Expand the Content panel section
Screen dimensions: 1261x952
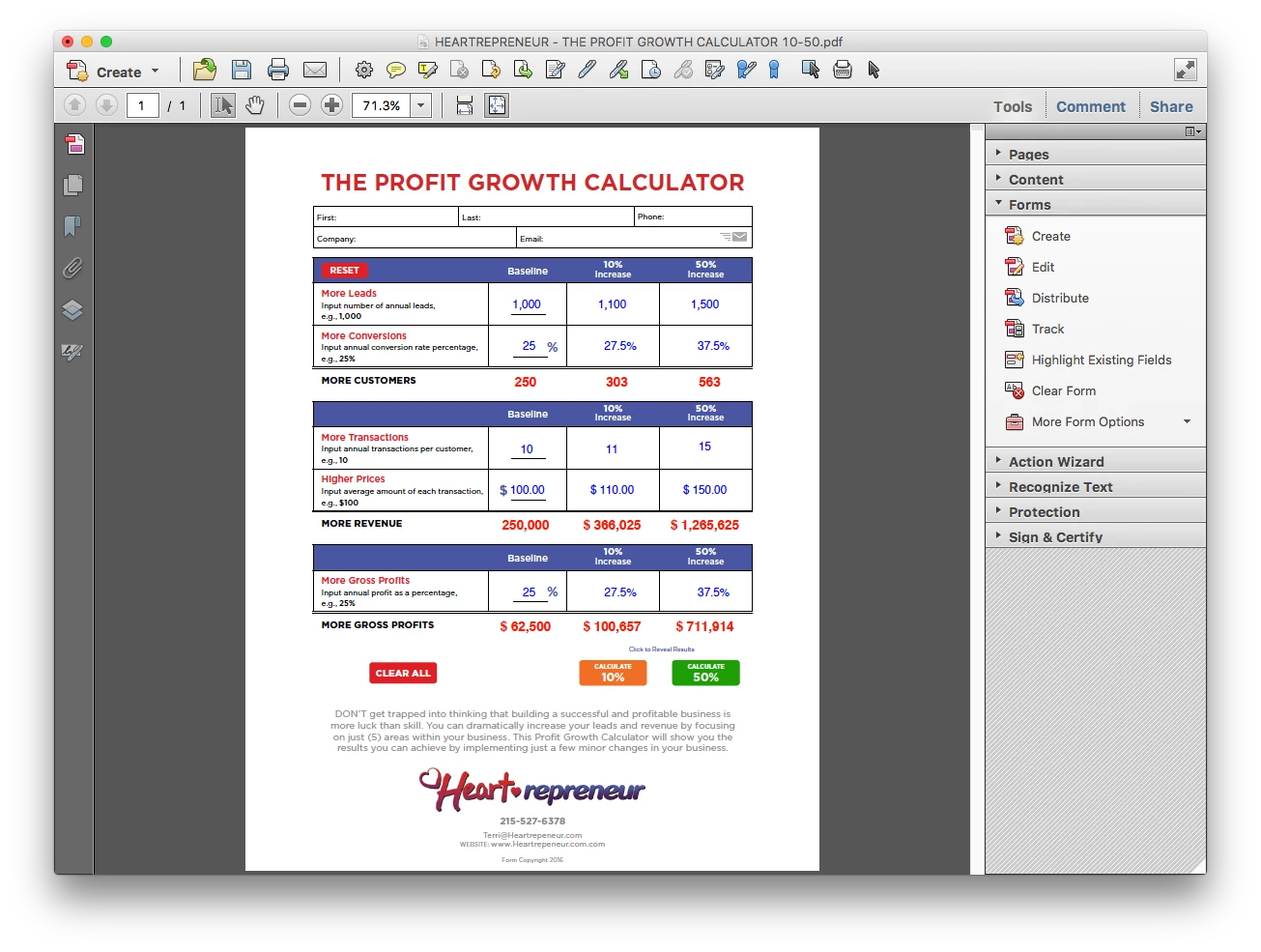click(x=1096, y=179)
